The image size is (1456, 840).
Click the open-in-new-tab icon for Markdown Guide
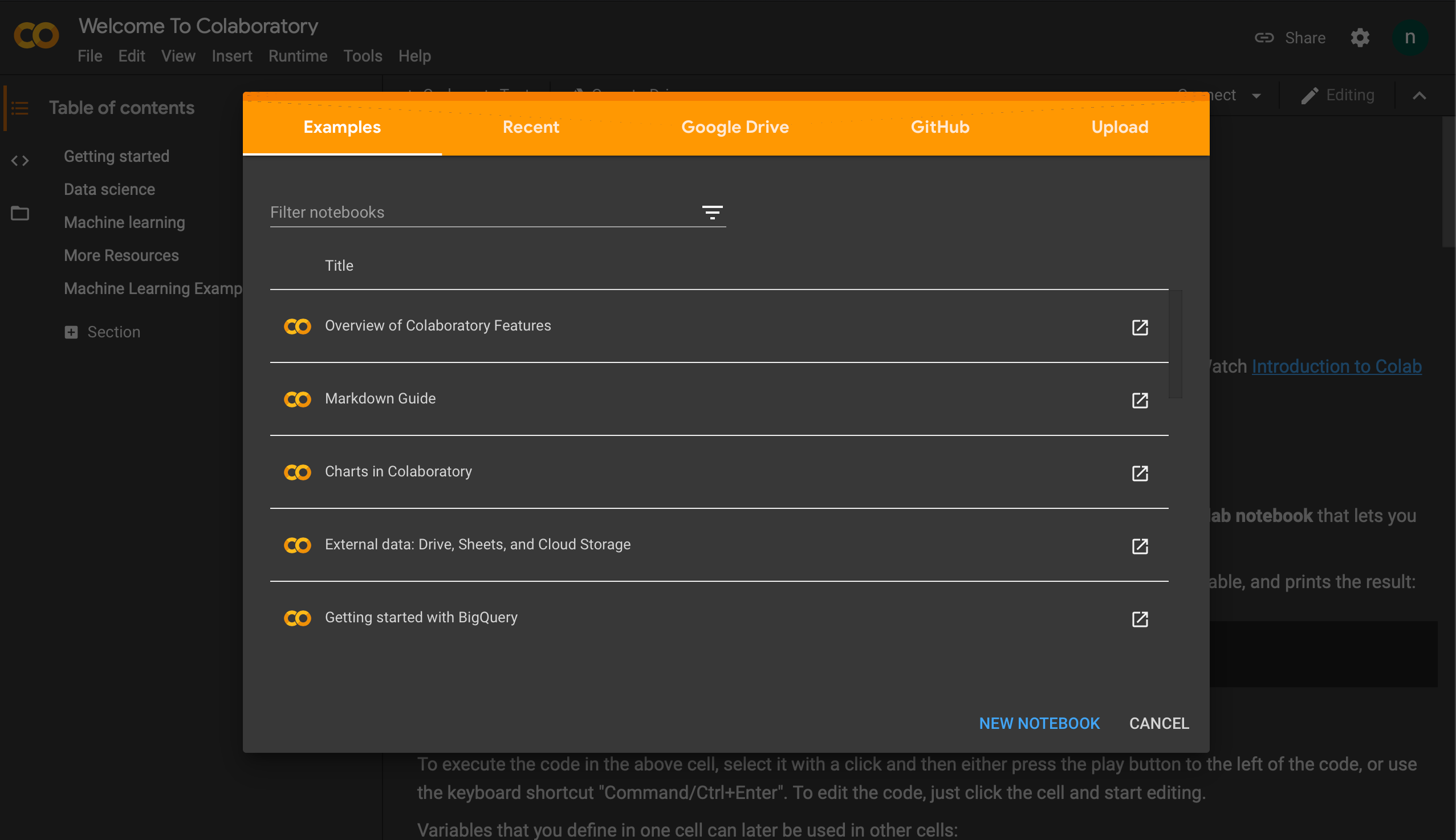point(1139,400)
